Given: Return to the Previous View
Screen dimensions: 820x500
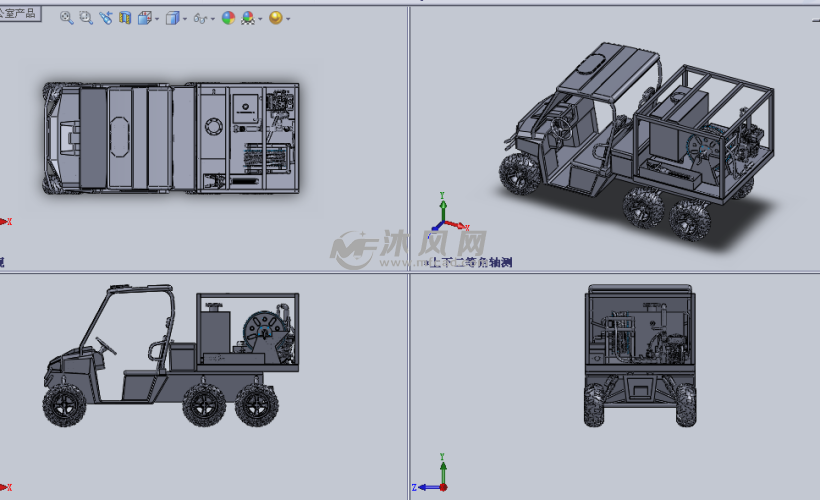Looking at the screenshot, I should pyautogui.click(x=105, y=18).
